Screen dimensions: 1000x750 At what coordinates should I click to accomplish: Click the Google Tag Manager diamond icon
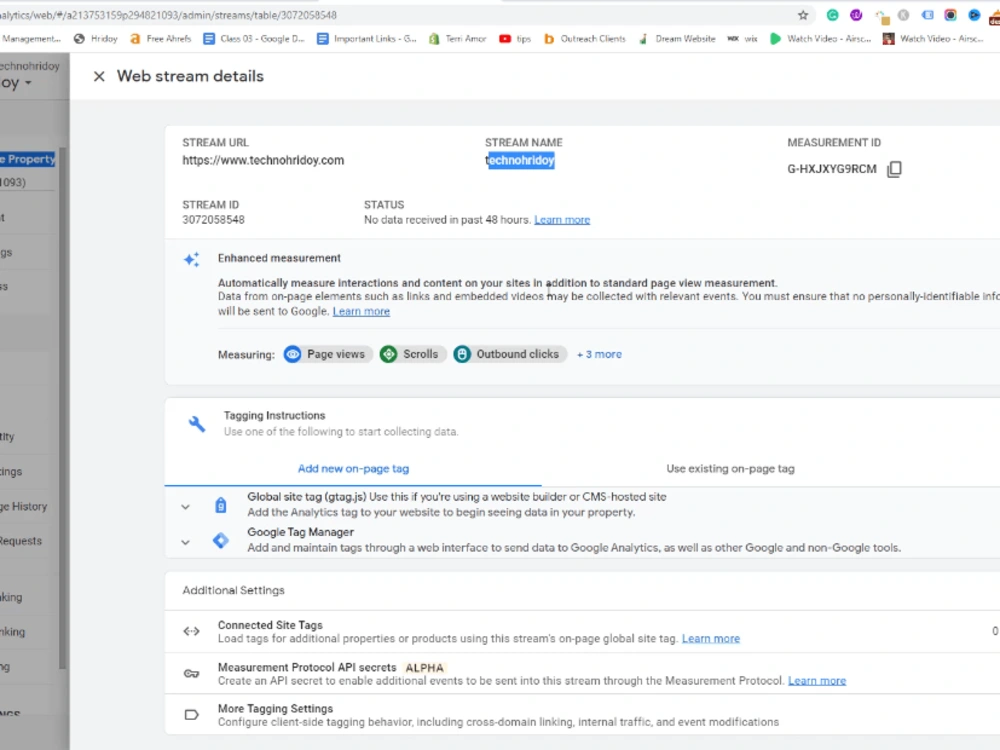pyautogui.click(x=221, y=540)
